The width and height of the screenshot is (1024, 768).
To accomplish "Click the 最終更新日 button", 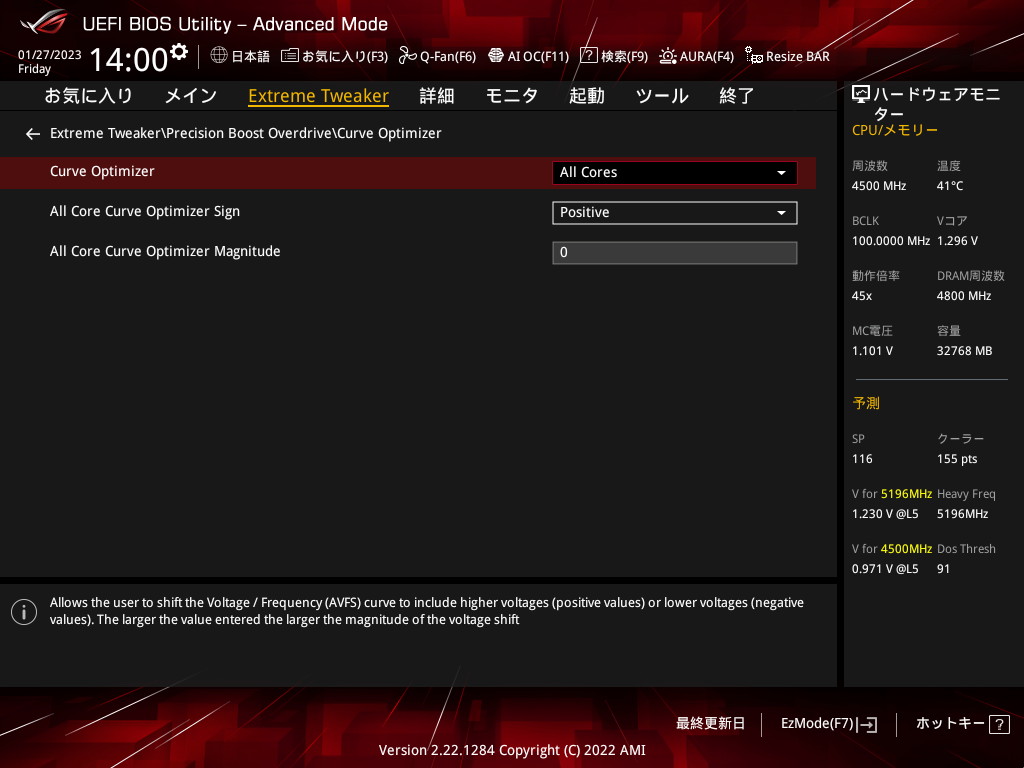I will tap(711, 724).
